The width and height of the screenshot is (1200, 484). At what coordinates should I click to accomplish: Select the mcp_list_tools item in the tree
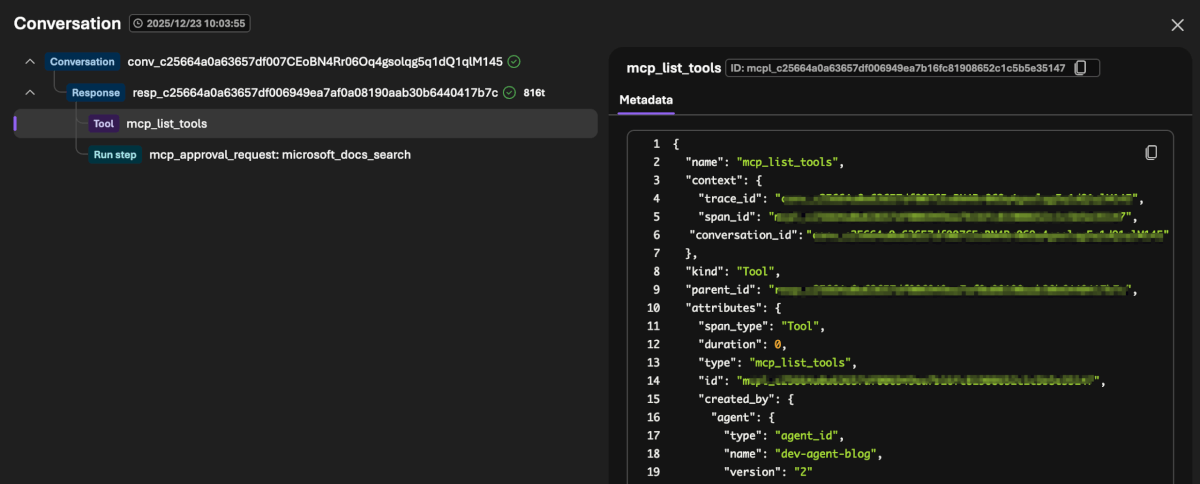pos(167,124)
